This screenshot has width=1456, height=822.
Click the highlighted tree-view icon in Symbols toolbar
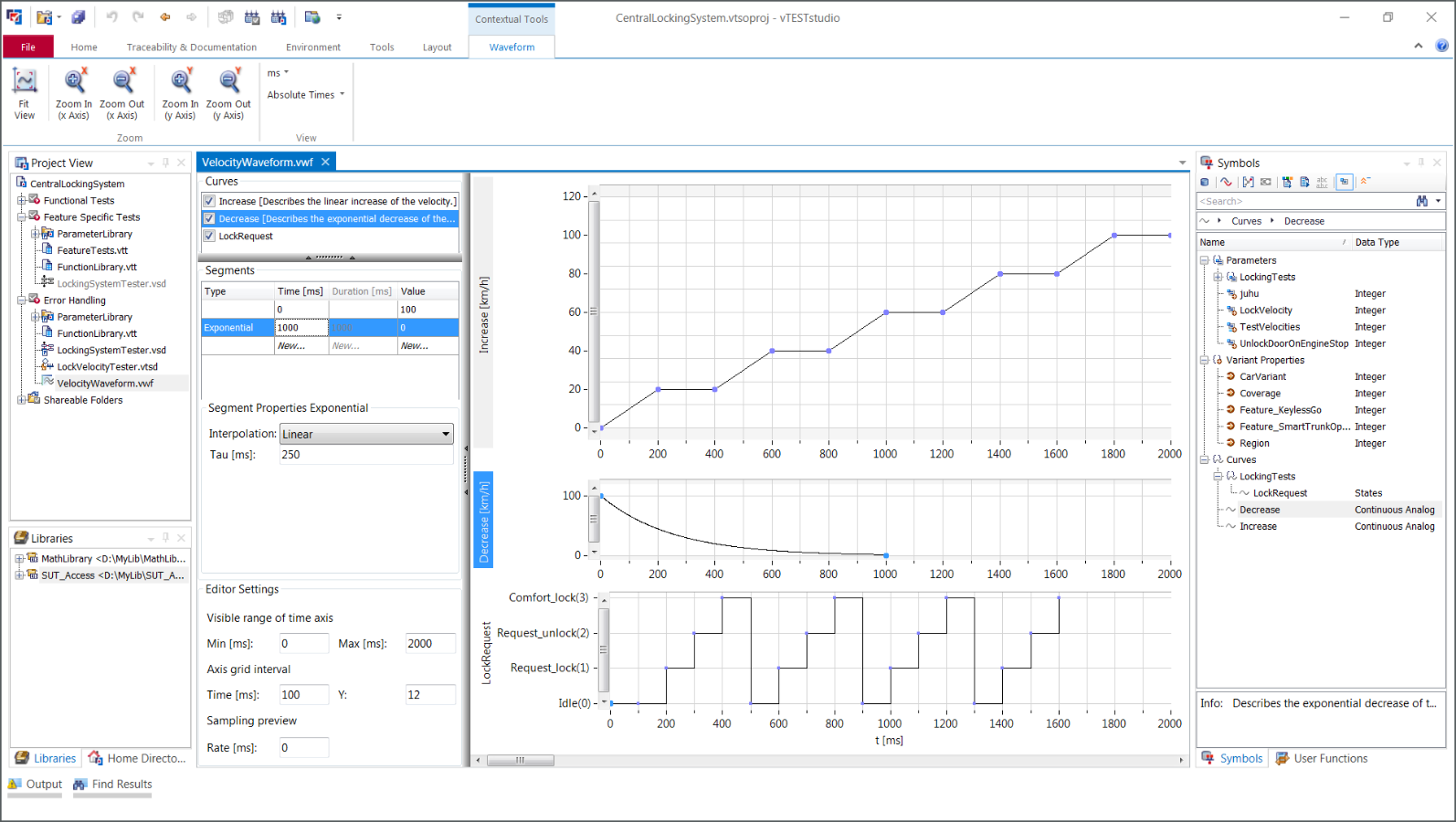tap(1345, 182)
